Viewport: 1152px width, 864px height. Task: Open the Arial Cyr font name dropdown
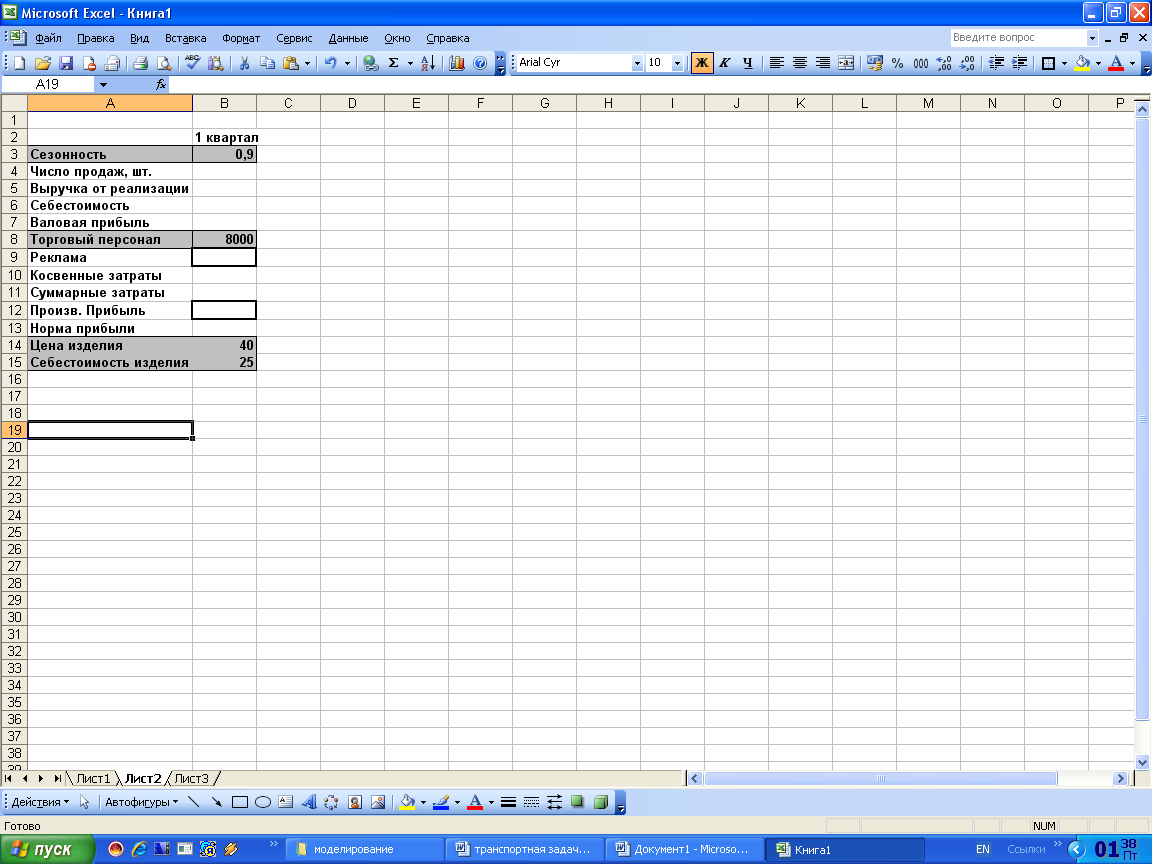pos(637,63)
